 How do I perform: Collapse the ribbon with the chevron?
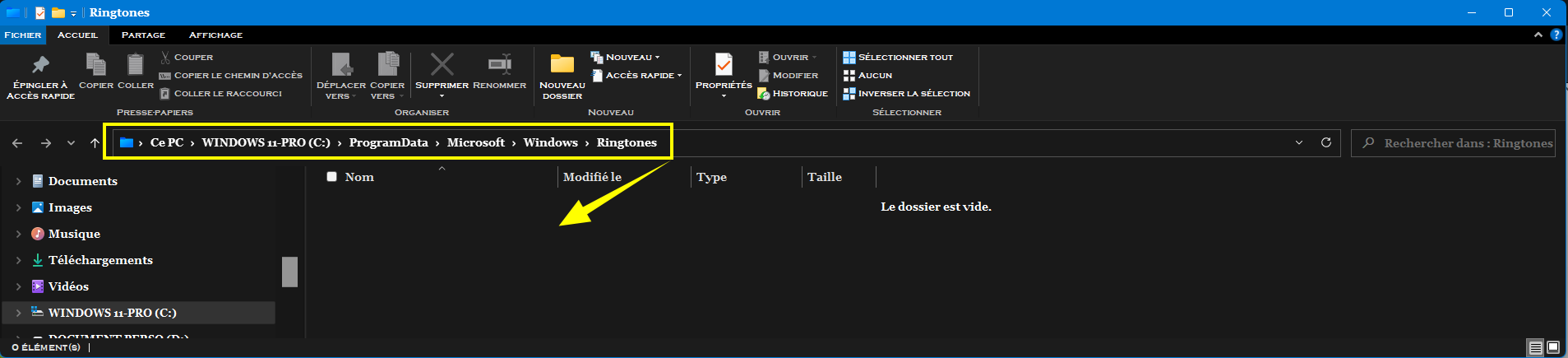[1538, 35]
